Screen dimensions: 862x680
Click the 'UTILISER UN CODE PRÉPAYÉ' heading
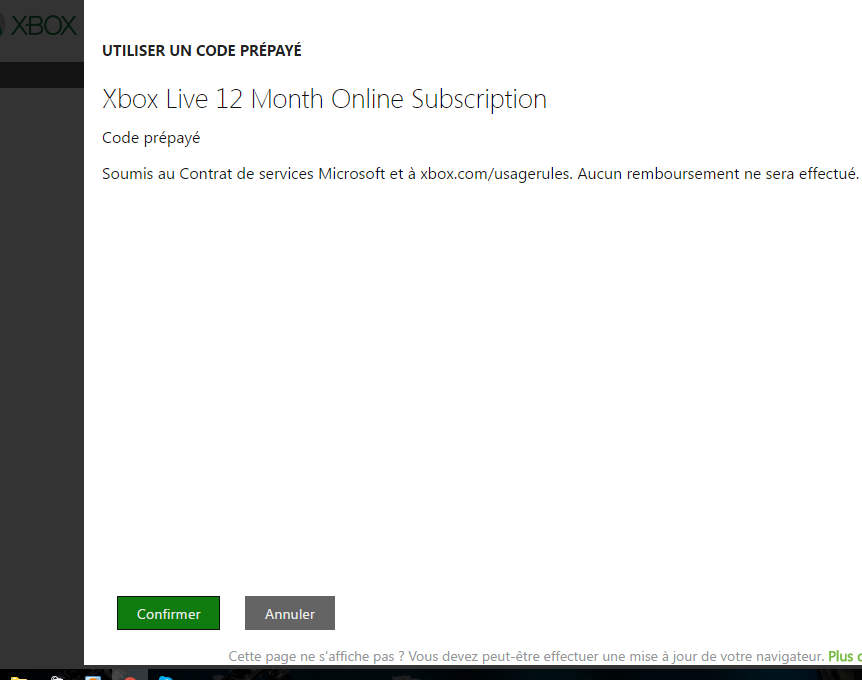[202, 51]
